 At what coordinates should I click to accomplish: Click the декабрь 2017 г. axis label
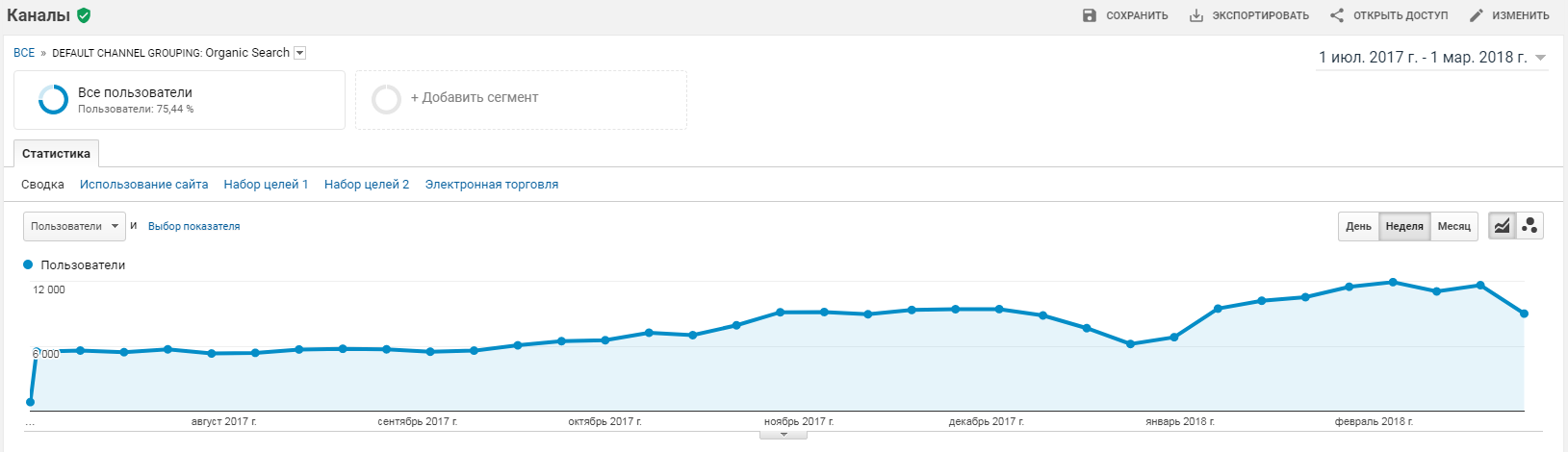987,422
